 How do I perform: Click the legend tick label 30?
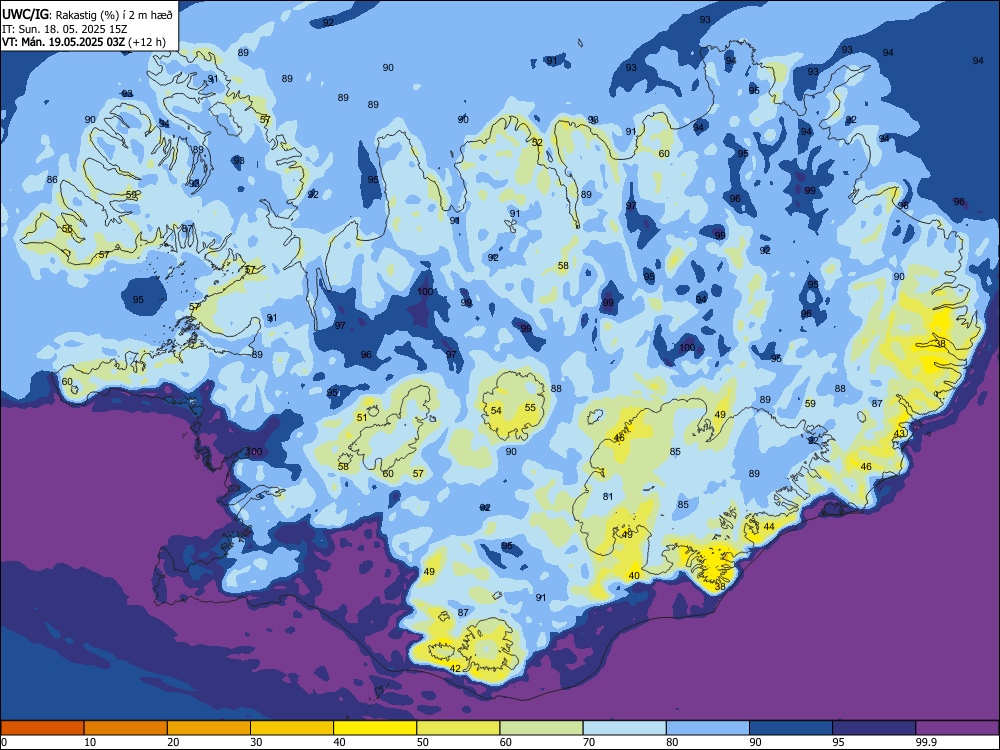pyautogui.click(x=256, y=742)
